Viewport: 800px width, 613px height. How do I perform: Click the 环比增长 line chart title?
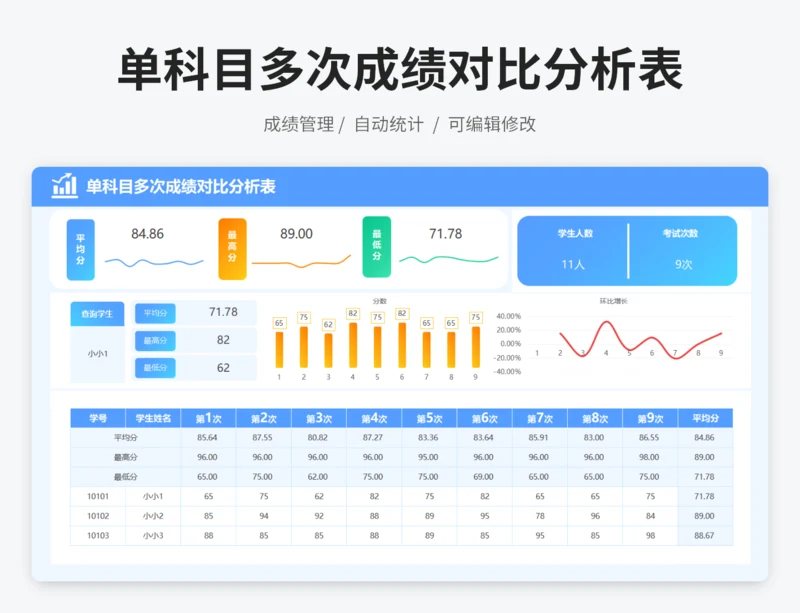point(613,301)
